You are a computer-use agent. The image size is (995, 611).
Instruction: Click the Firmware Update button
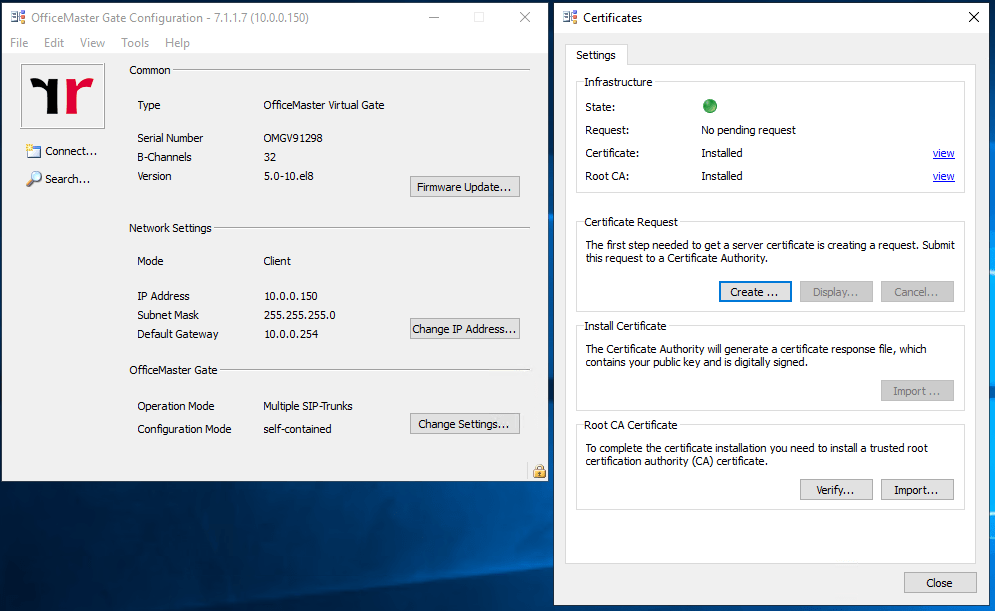coord(465,187)
